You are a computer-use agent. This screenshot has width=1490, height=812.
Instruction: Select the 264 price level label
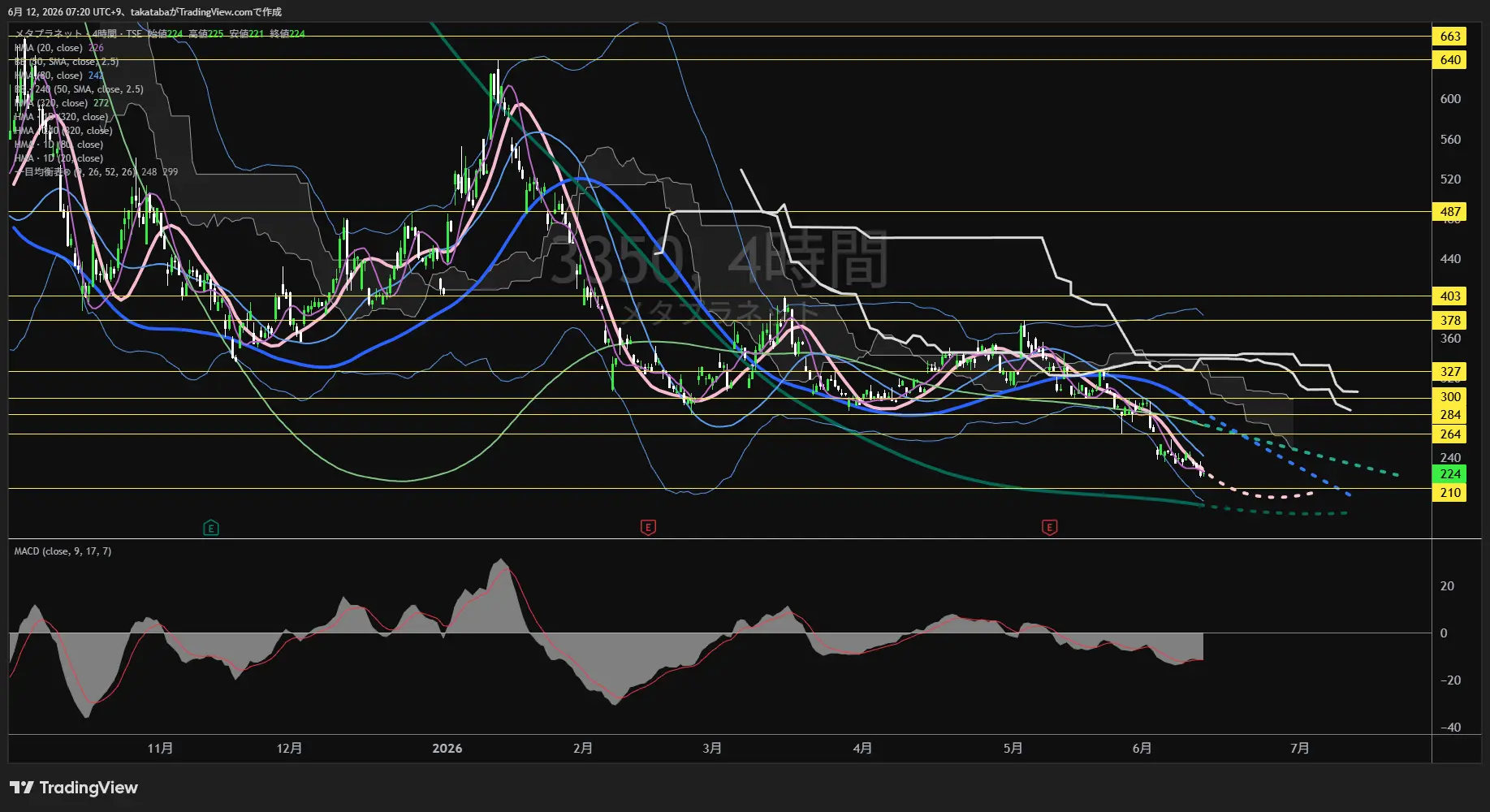[x=1449, y=434]
